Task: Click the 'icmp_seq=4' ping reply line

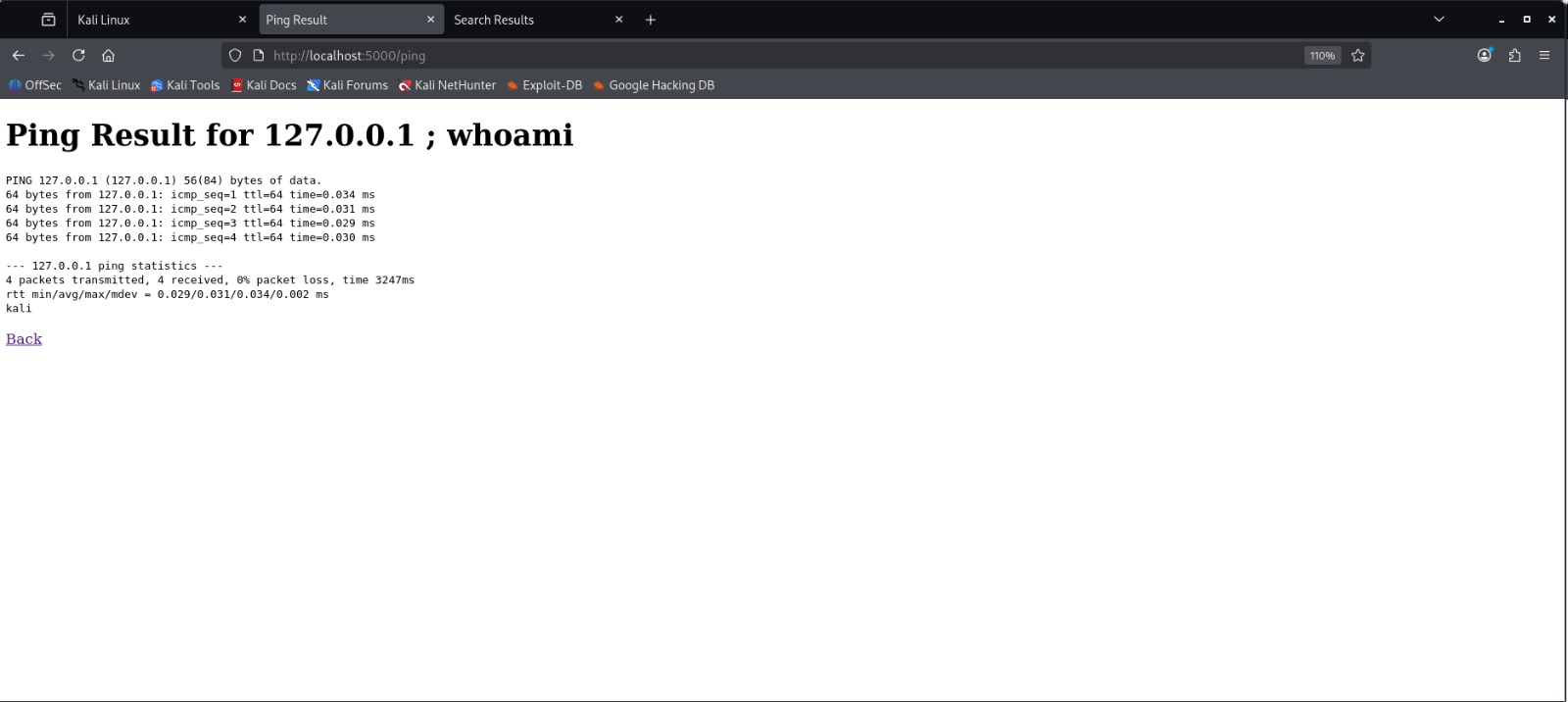Action: (x=190, y=237)
